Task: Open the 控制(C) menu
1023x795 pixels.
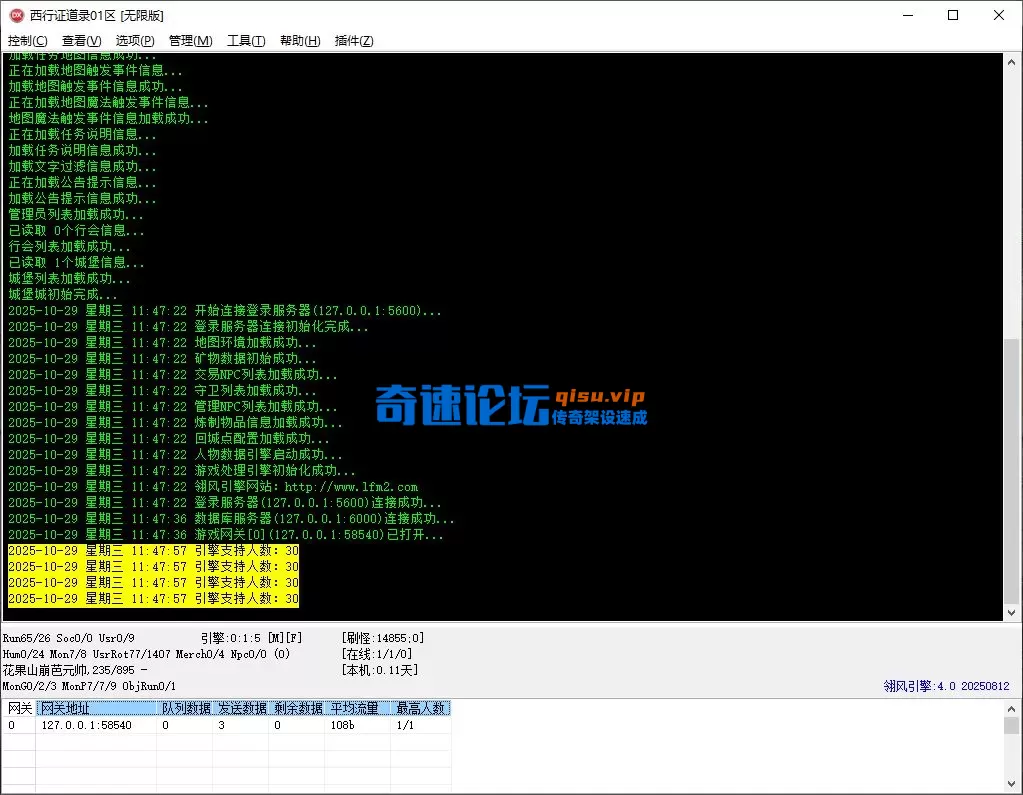Action: click(27, 40)
